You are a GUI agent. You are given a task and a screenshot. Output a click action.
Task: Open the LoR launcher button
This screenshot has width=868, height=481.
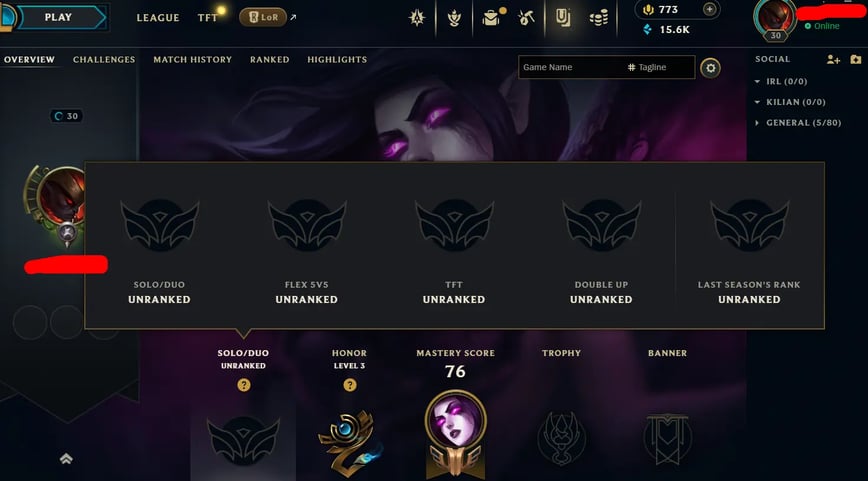click(x=263, y=17)
